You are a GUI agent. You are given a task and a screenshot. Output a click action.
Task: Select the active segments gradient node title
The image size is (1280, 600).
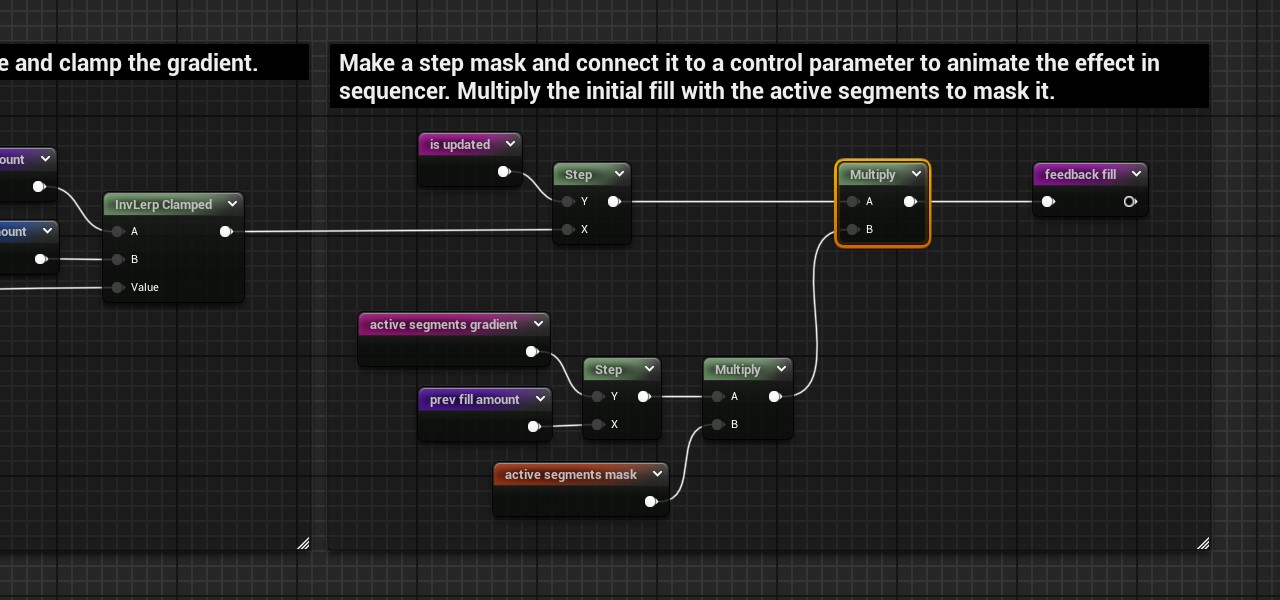click(443, 324)
